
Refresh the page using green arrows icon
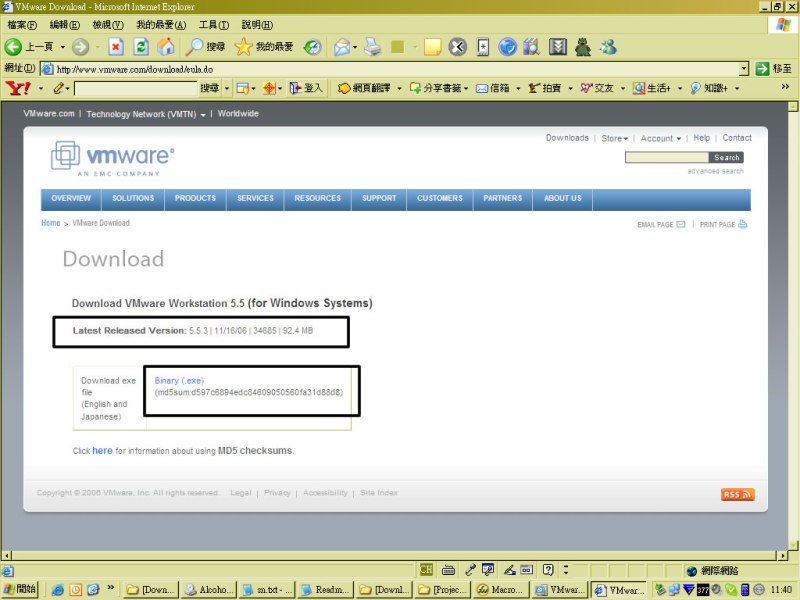(x=141, y=47)
